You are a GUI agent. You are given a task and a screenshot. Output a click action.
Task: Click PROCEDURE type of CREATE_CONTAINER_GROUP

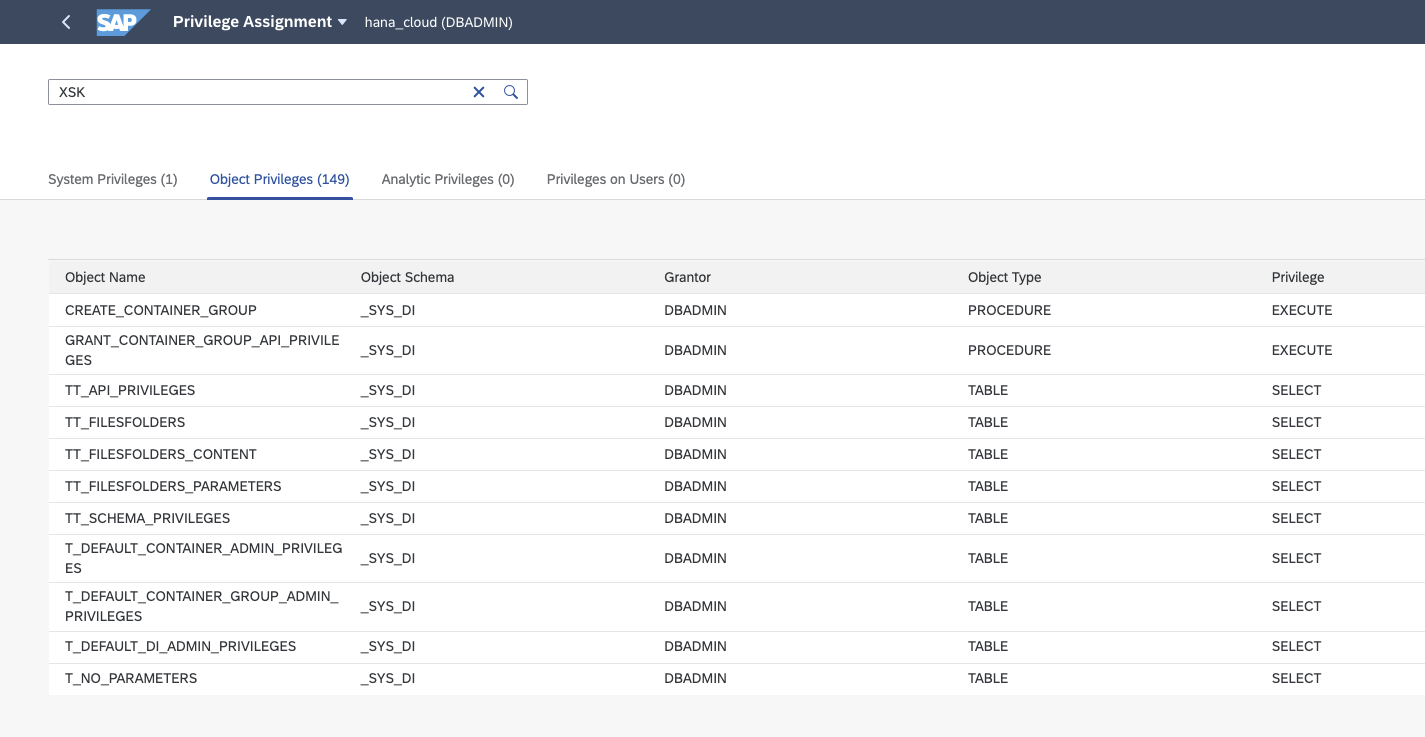(x=1009, y=310)
